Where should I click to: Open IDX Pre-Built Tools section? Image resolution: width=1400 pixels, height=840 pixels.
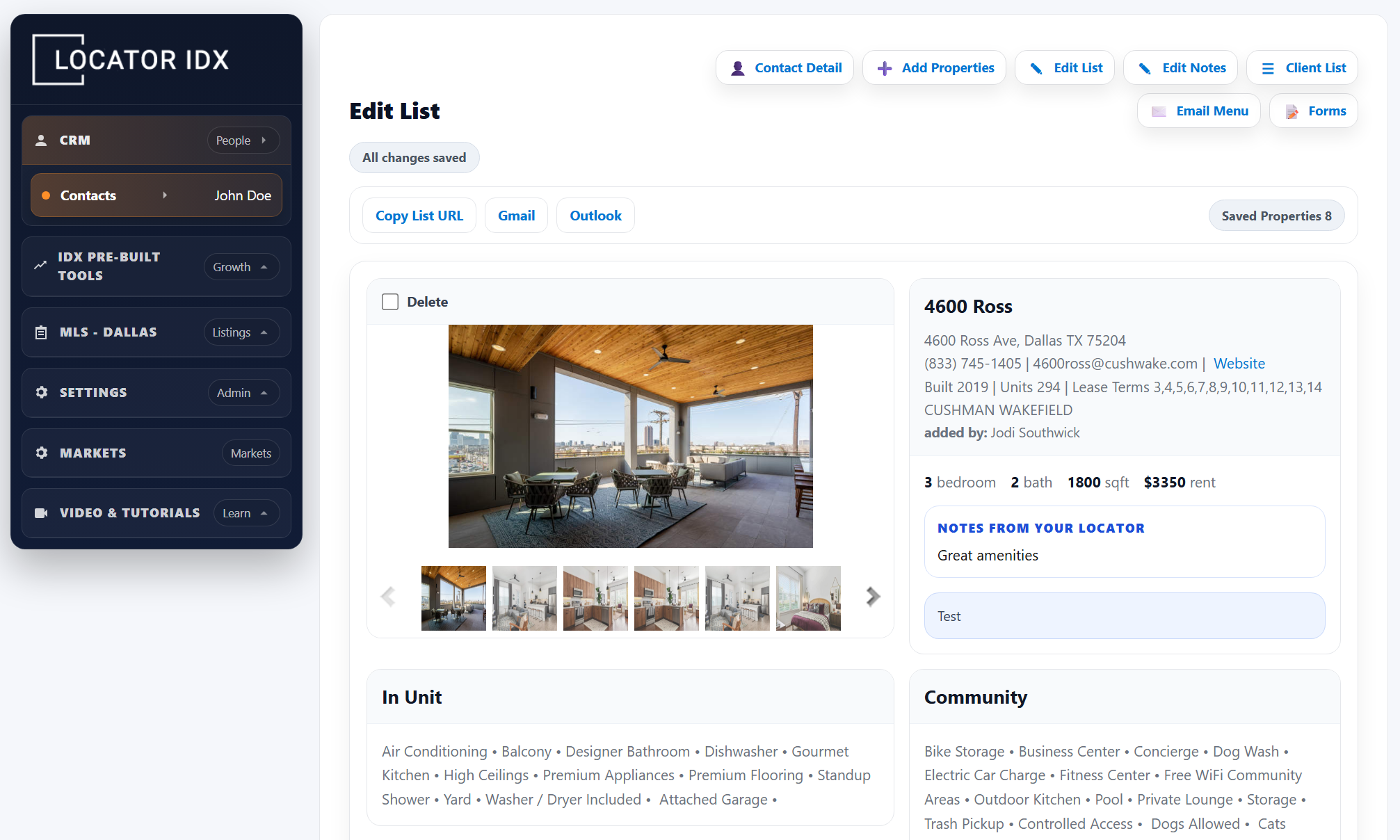coord(156,266)
